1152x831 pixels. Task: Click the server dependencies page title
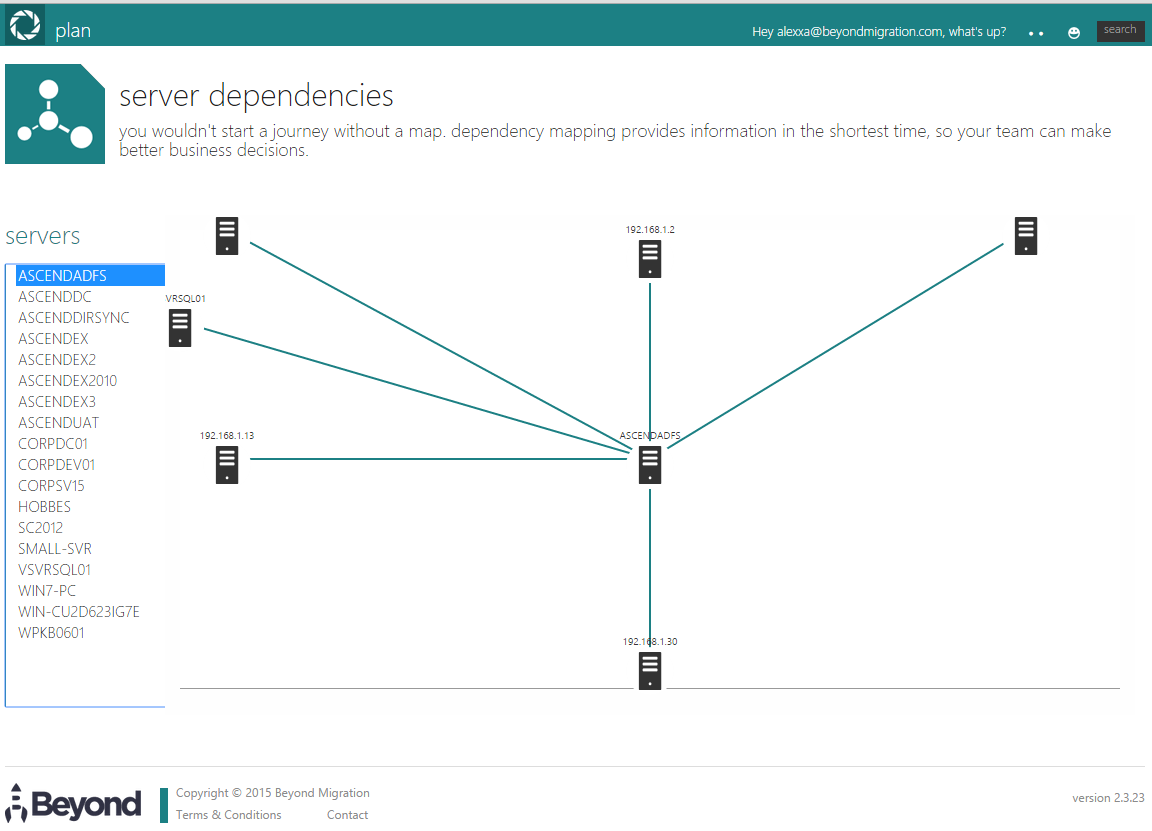256,96
